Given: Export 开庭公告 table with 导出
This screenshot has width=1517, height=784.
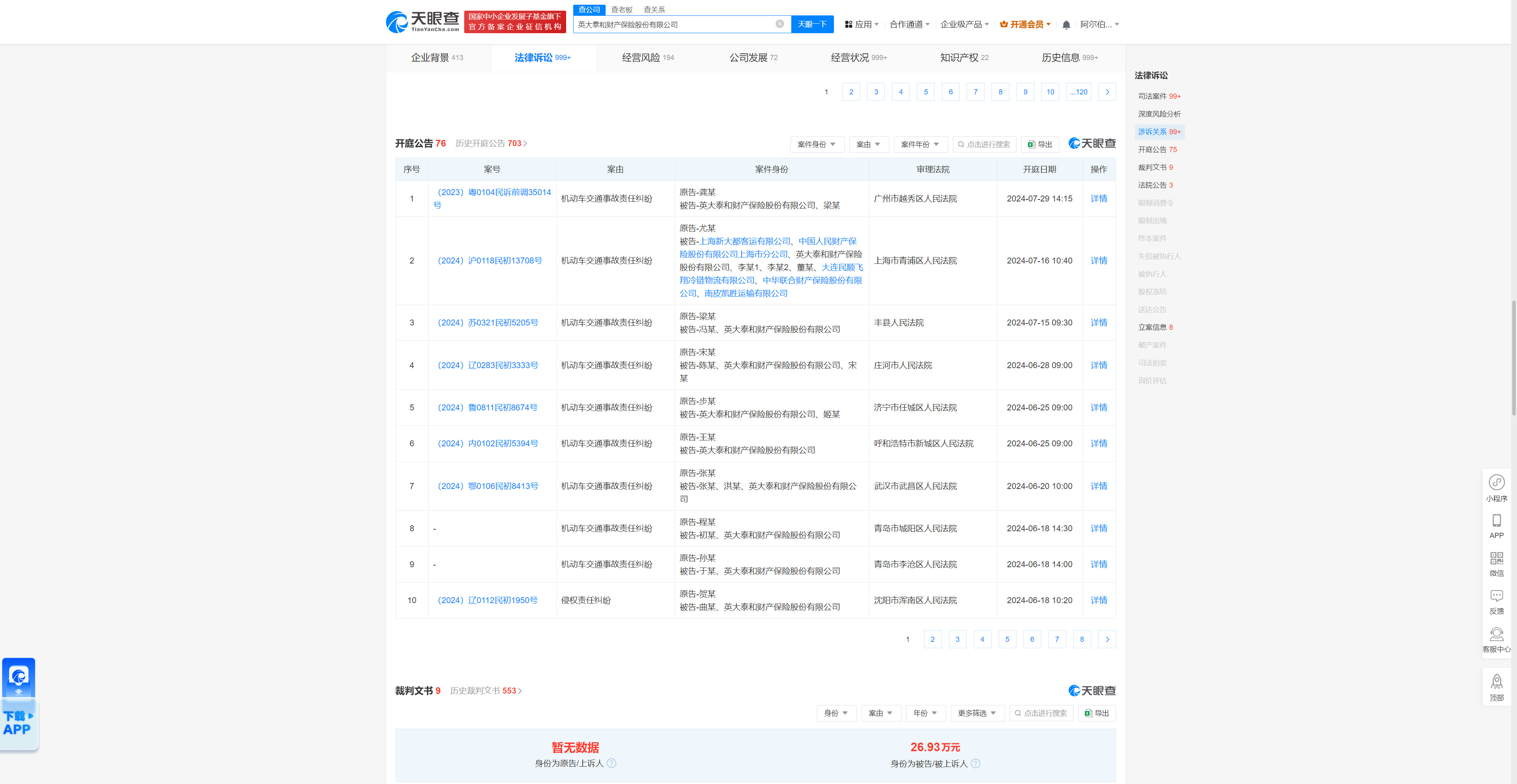Looking at the screenshot, I should click(x=1040, y=144).
